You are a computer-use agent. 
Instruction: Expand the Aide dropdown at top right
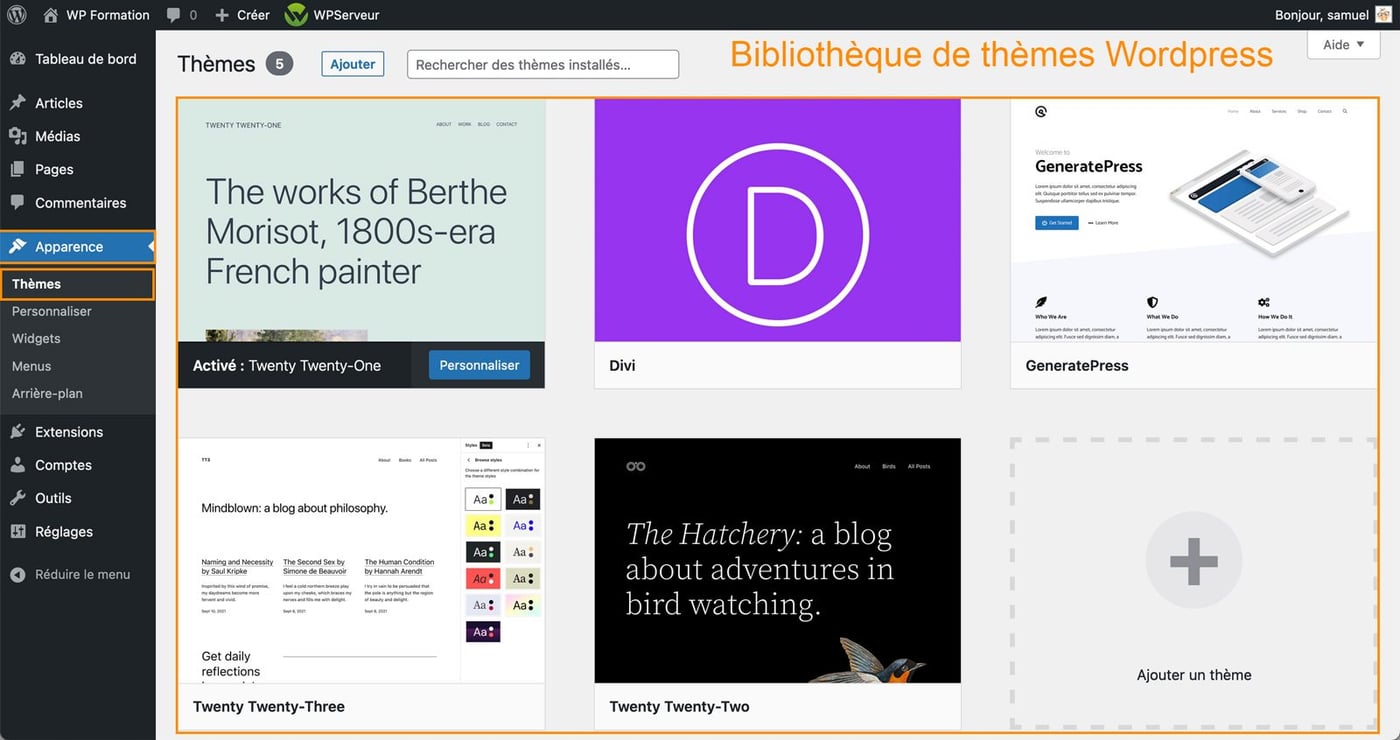point(1342,44)
